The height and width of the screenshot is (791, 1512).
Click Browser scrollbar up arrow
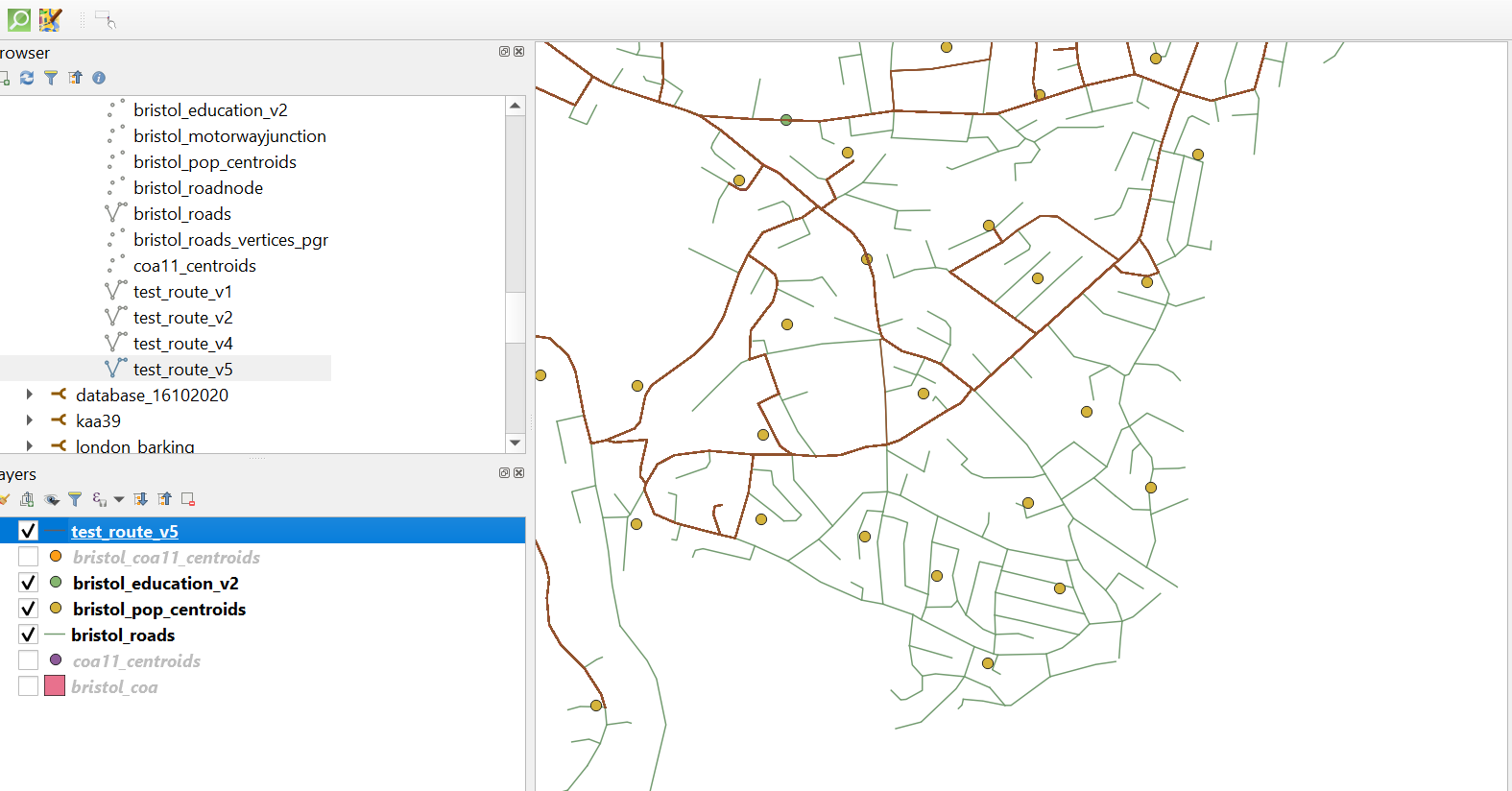(516, 106)
